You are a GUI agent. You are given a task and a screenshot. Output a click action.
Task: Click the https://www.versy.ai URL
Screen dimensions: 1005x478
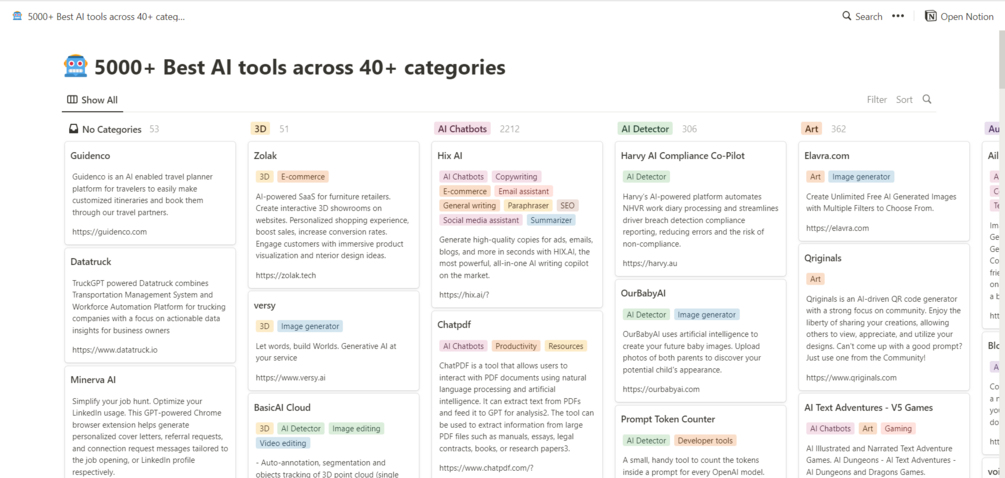[x=290, y=378]
